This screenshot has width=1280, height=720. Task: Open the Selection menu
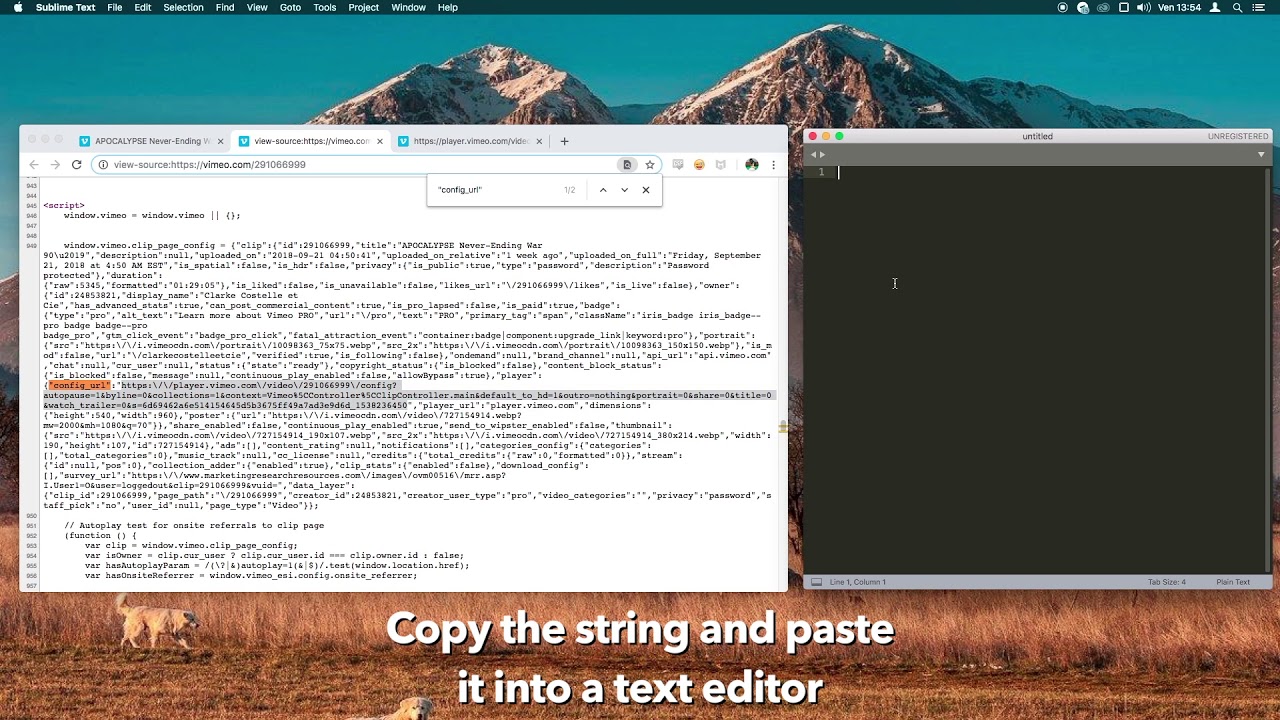click(183, 7)
